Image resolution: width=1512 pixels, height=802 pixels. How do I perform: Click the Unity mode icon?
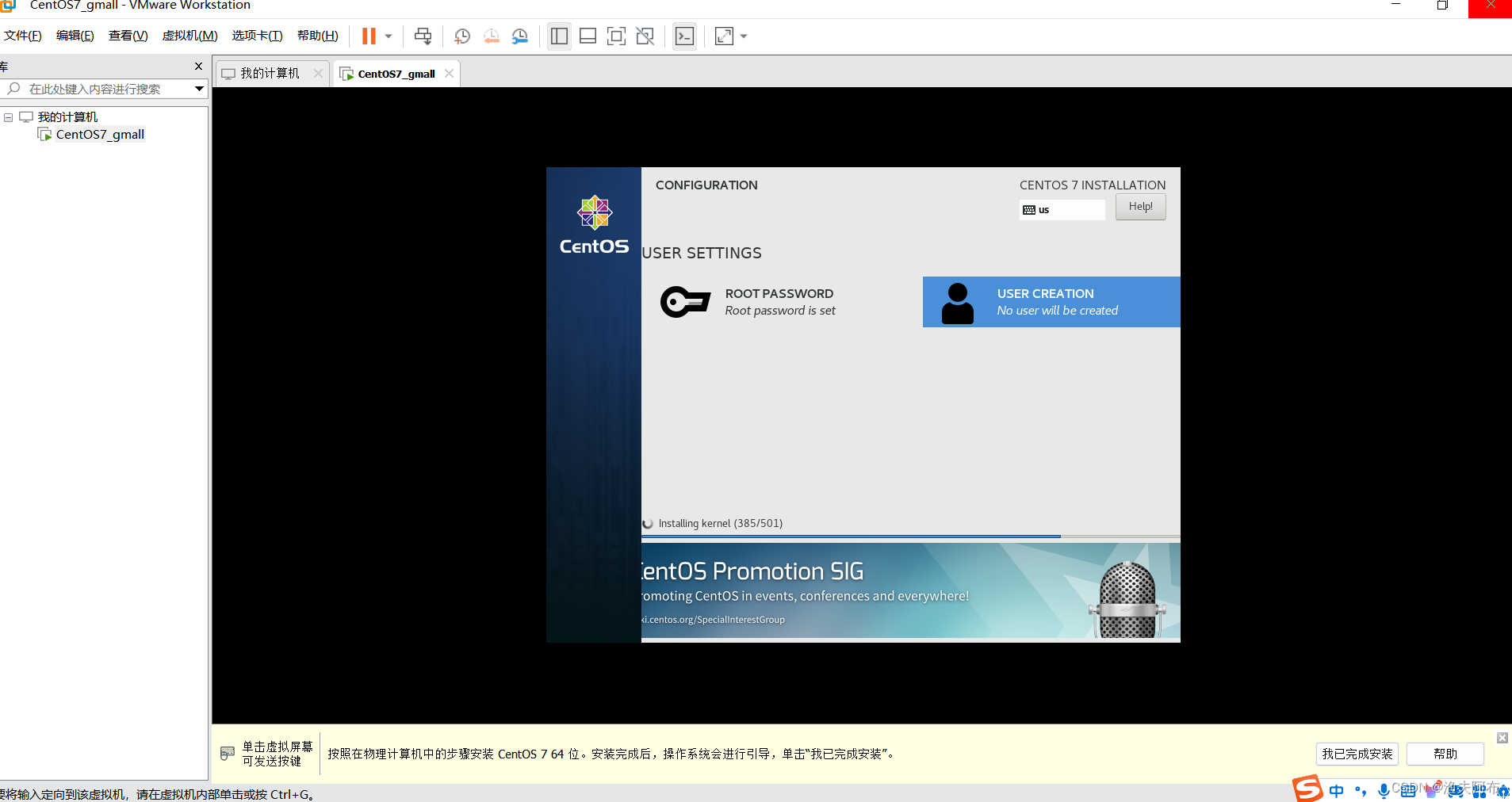coord(645,36)
